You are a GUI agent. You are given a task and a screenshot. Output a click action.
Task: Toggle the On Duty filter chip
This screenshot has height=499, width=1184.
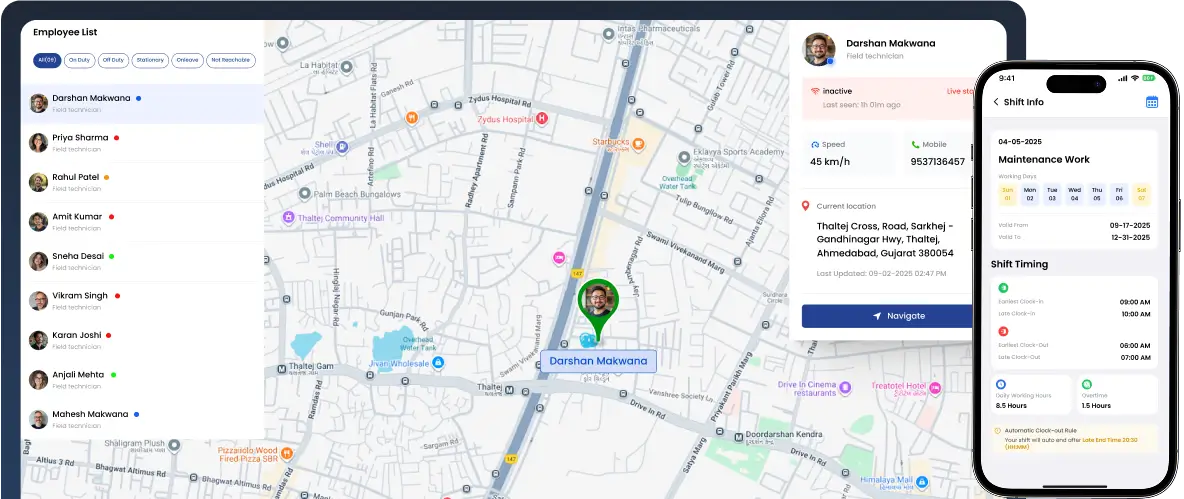(79, 60)
